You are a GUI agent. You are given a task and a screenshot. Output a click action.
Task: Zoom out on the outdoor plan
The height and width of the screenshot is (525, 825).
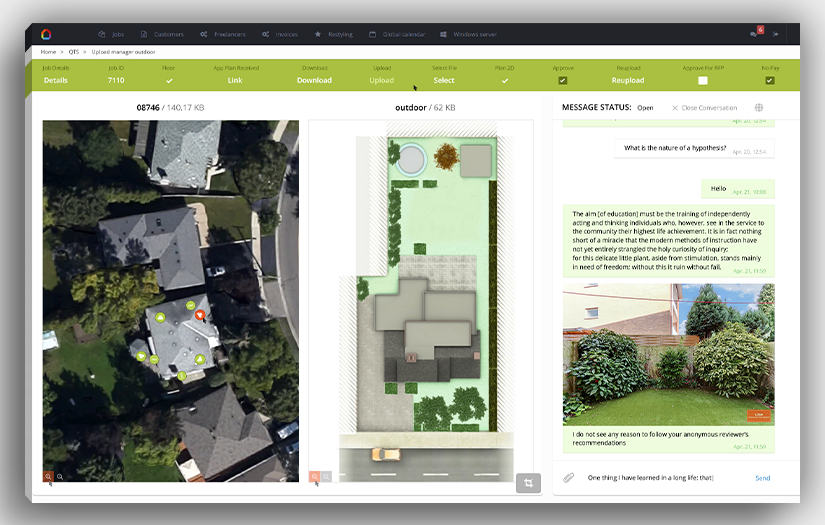[x=326, y=477]
